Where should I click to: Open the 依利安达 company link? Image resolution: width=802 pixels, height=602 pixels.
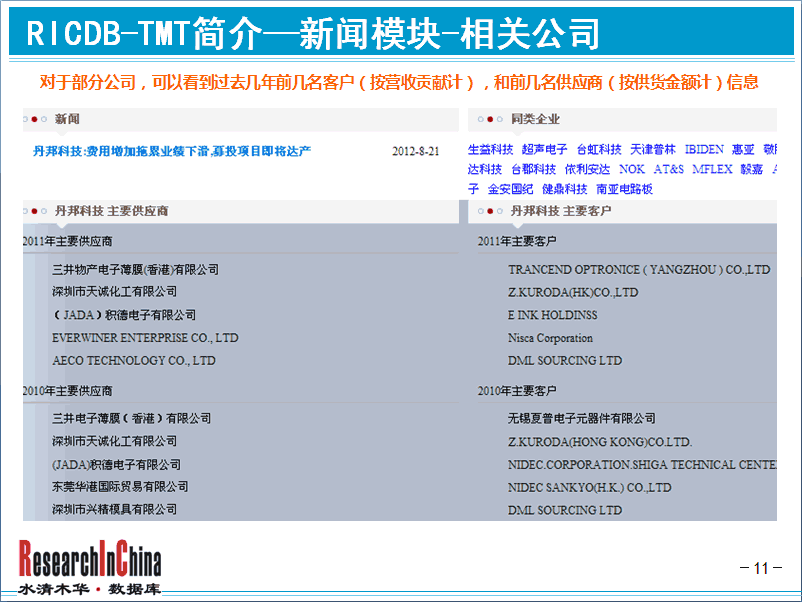pos(587,169)
